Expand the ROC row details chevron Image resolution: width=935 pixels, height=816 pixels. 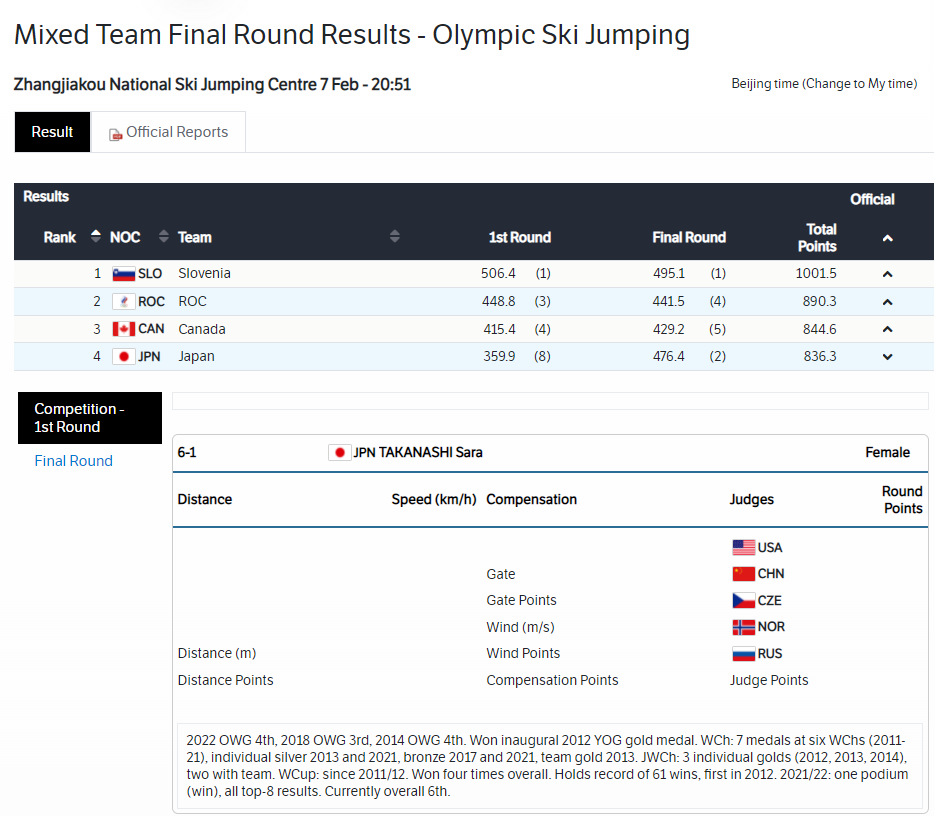coord(887,302)
